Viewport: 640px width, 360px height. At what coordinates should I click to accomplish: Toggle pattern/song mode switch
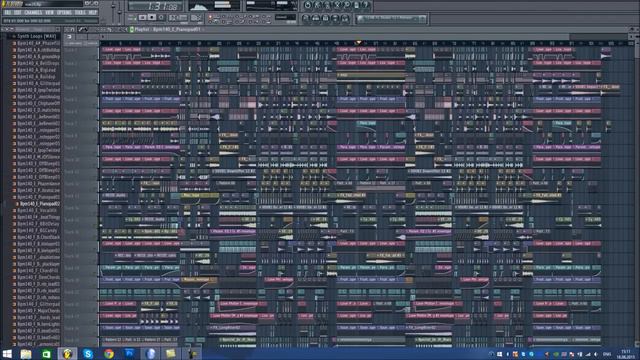coord(132,18)
